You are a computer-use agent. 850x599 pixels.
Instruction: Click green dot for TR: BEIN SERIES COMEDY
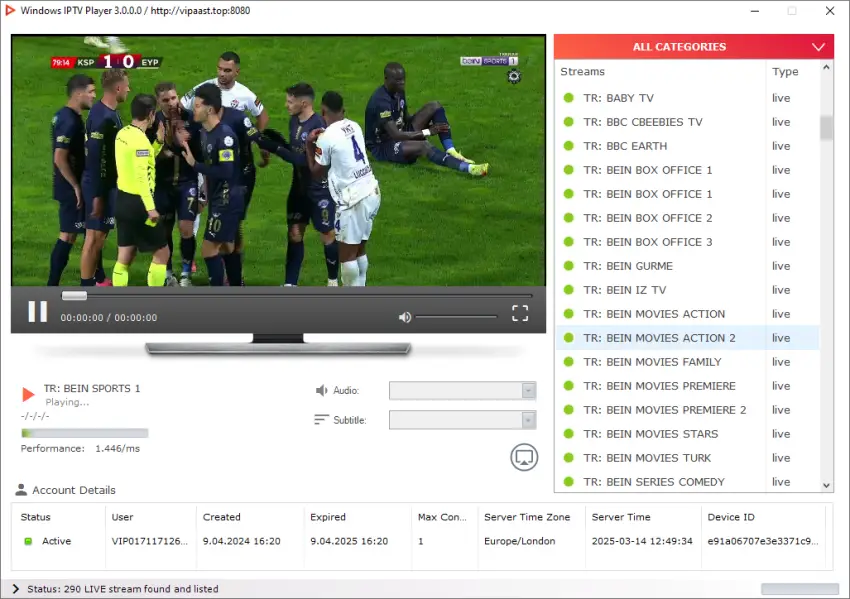569,481
